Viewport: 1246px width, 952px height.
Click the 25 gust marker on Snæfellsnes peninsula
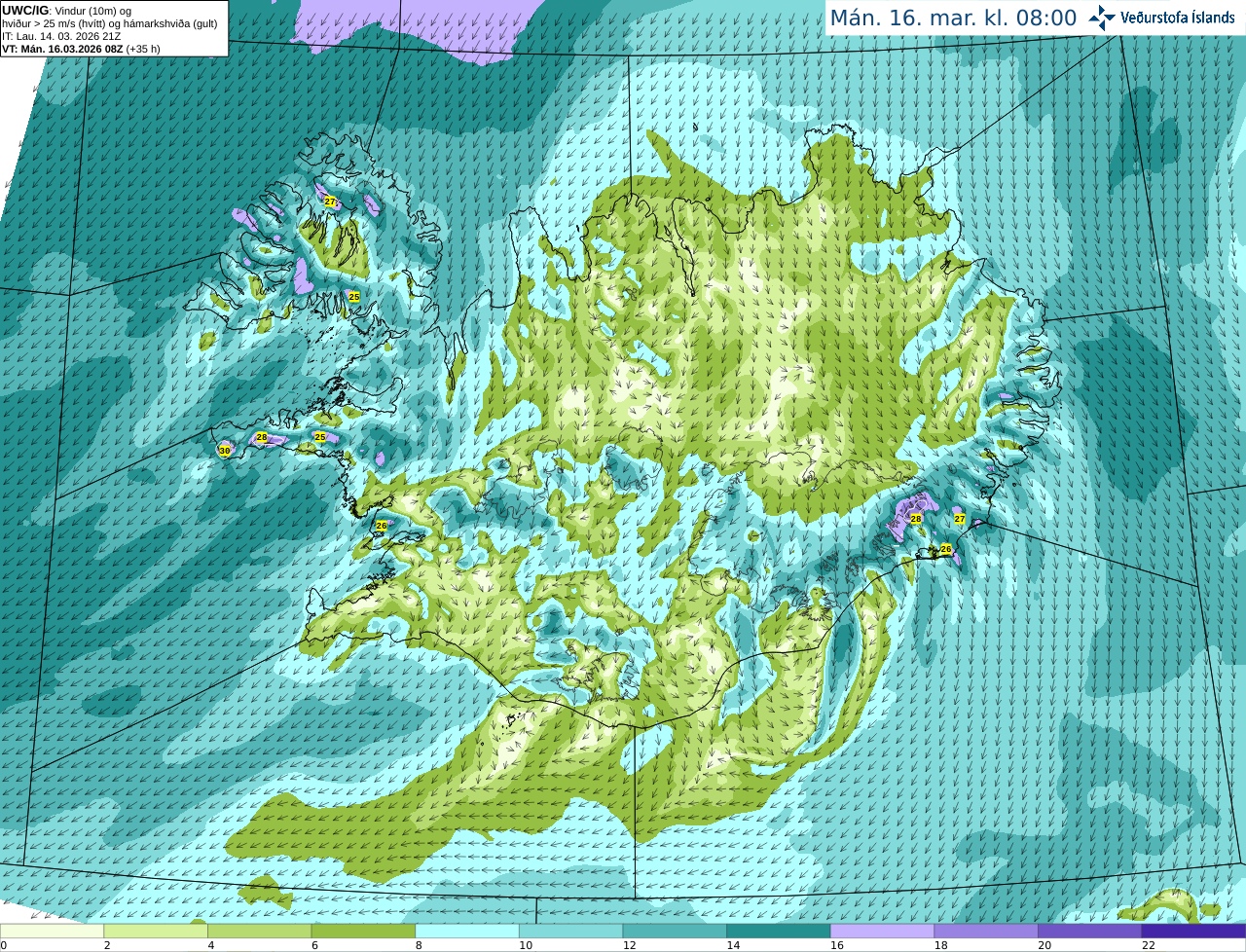tap(320, 437)
